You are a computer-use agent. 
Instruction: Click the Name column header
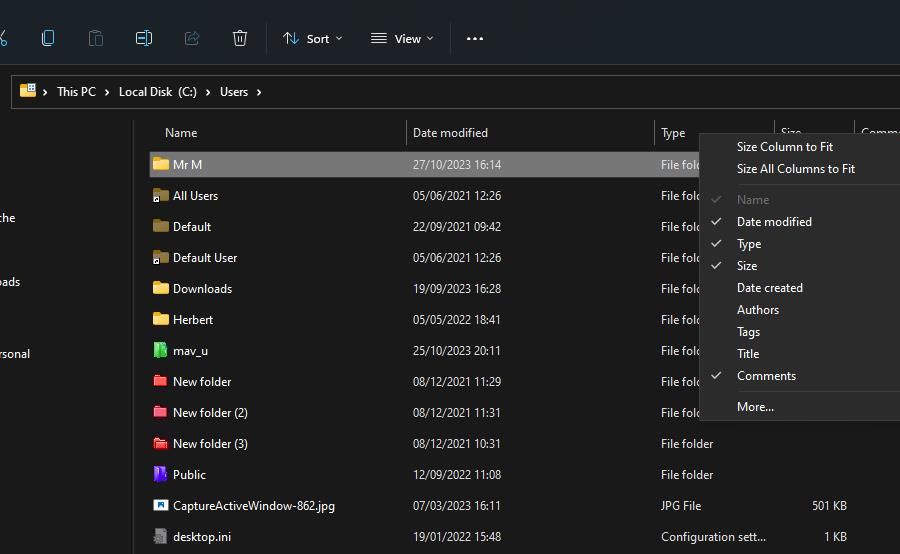pos(181,133)
